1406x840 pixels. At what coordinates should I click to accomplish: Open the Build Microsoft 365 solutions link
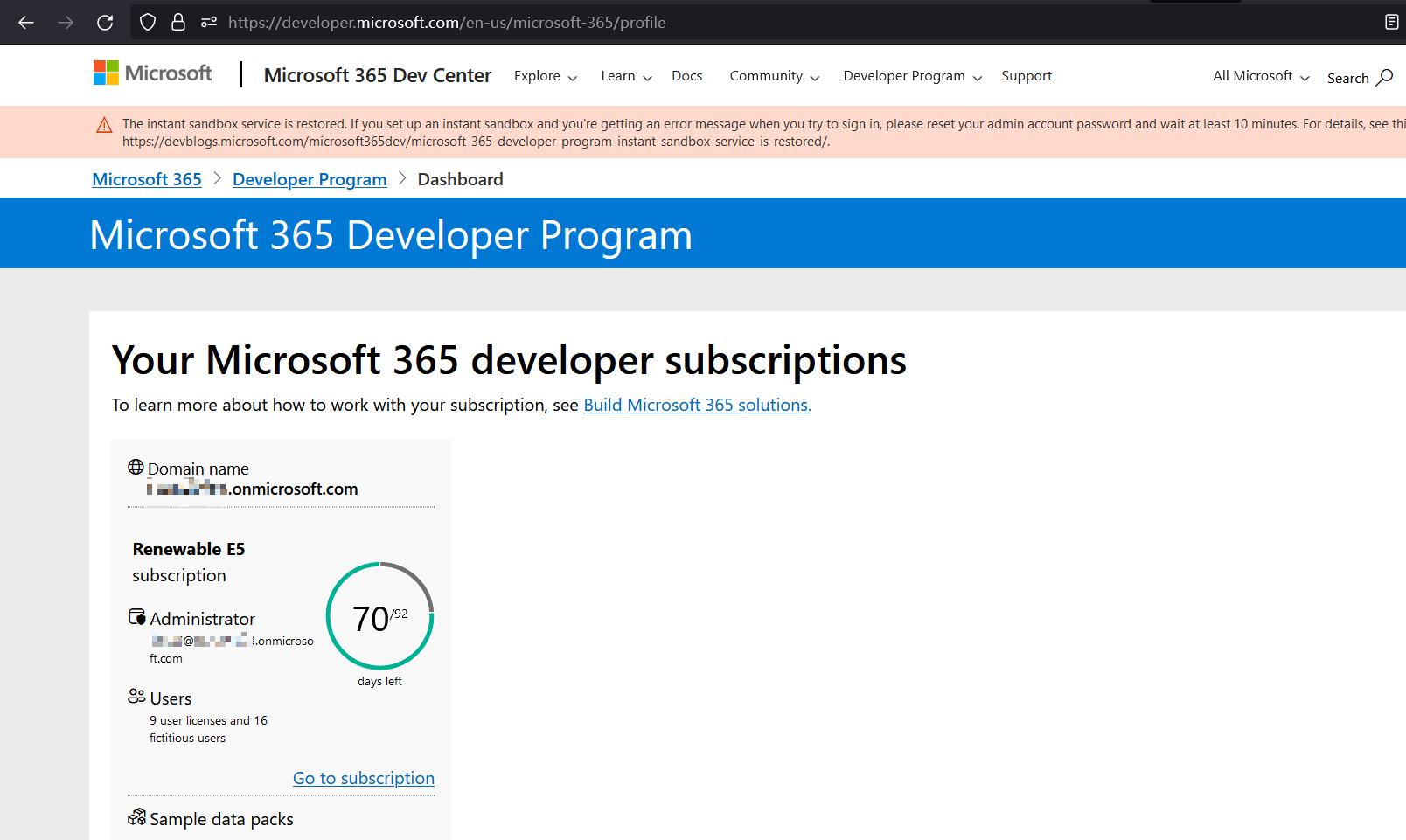697,405
